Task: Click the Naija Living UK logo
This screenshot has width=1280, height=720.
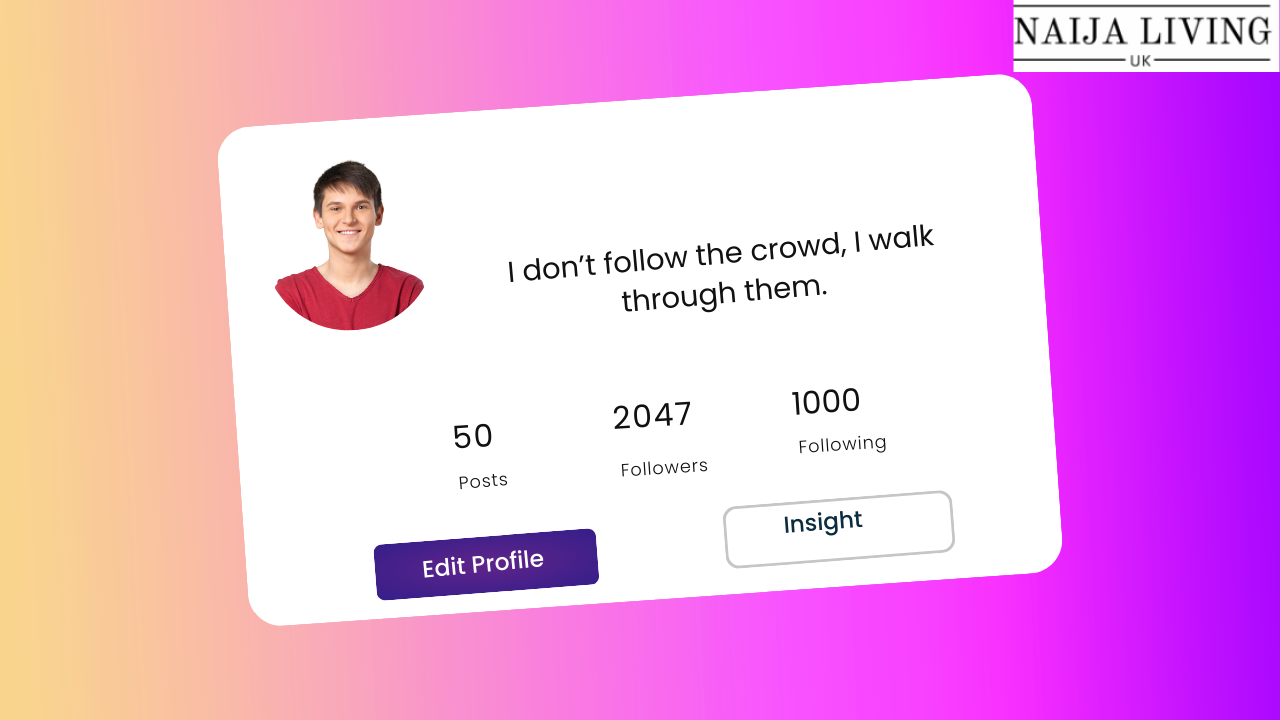Action: tap(1146, 36)
